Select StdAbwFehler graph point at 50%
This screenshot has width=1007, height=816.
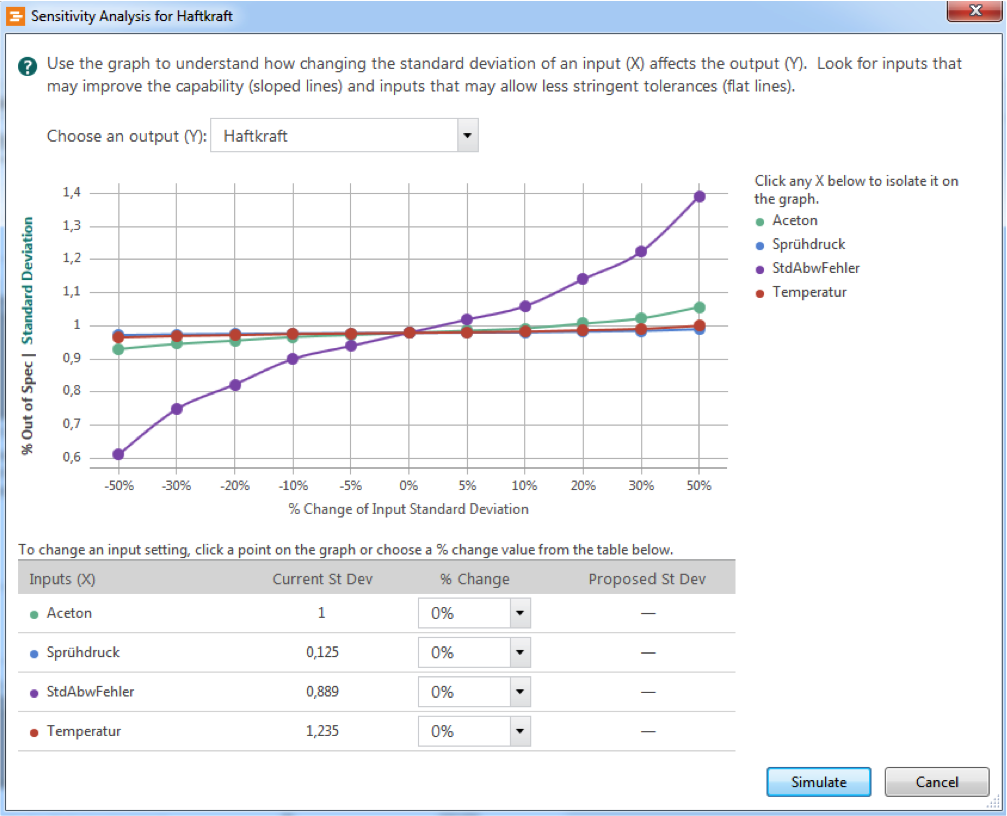pos(699,196)
